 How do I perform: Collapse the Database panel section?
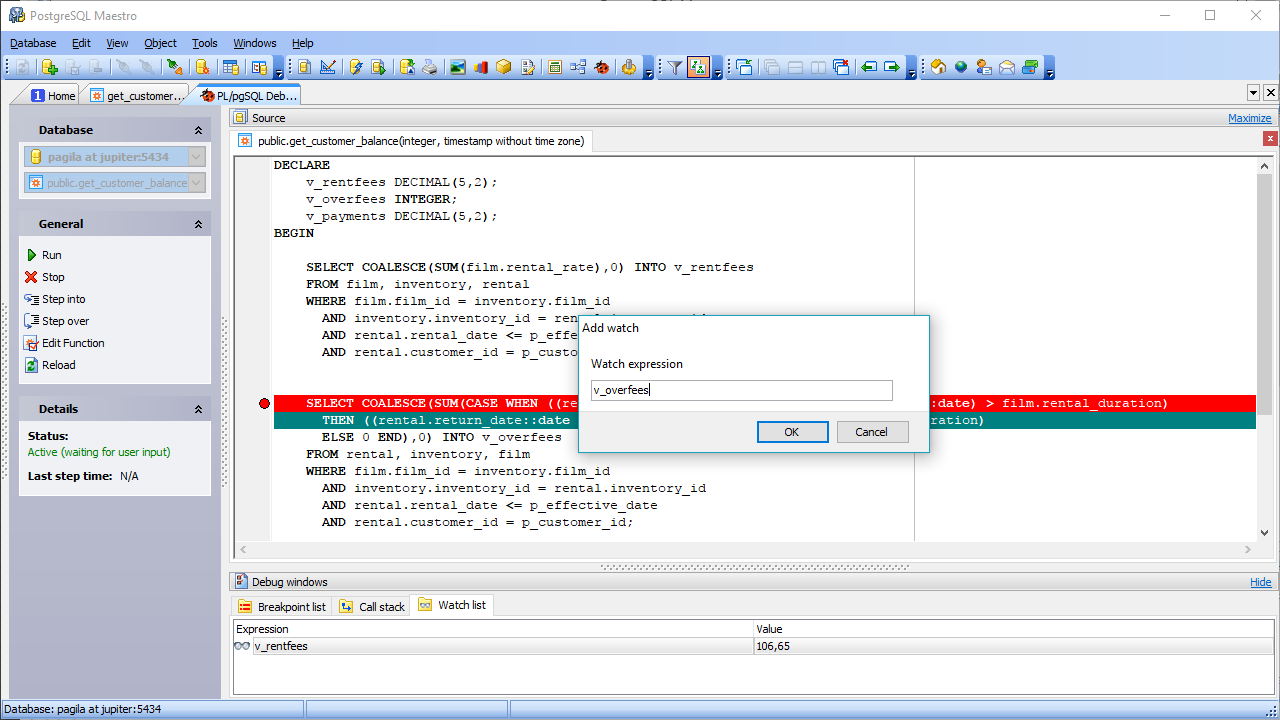198,130
